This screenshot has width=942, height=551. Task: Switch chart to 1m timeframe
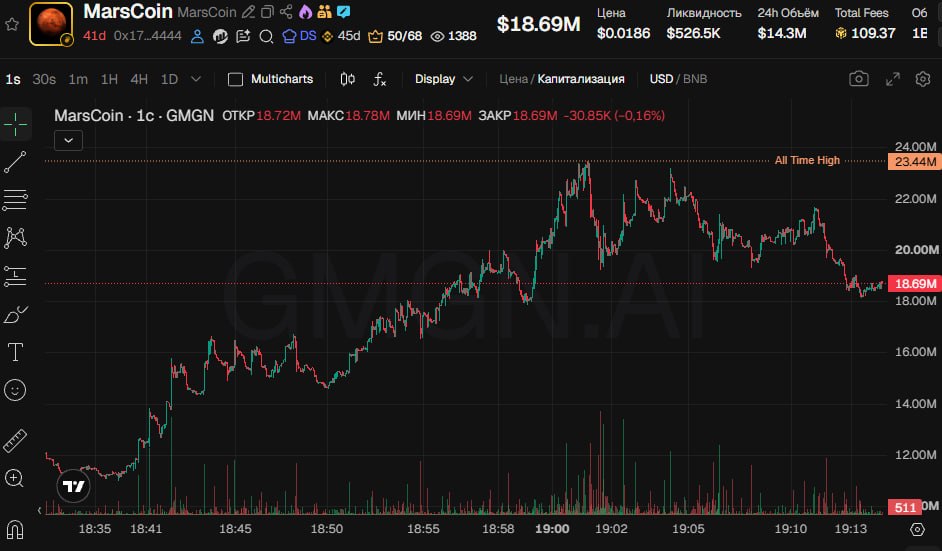[x=77, y=79]
